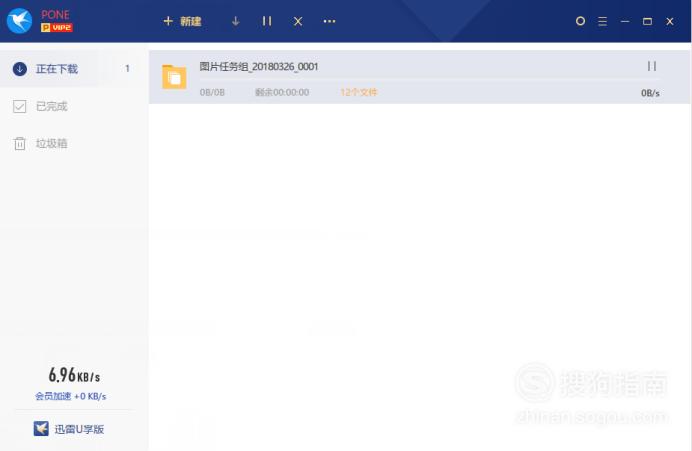The width and height of the screenshot is (692, 451).
Task: Open the three-dot more options menu
Action: coord(329,21)
